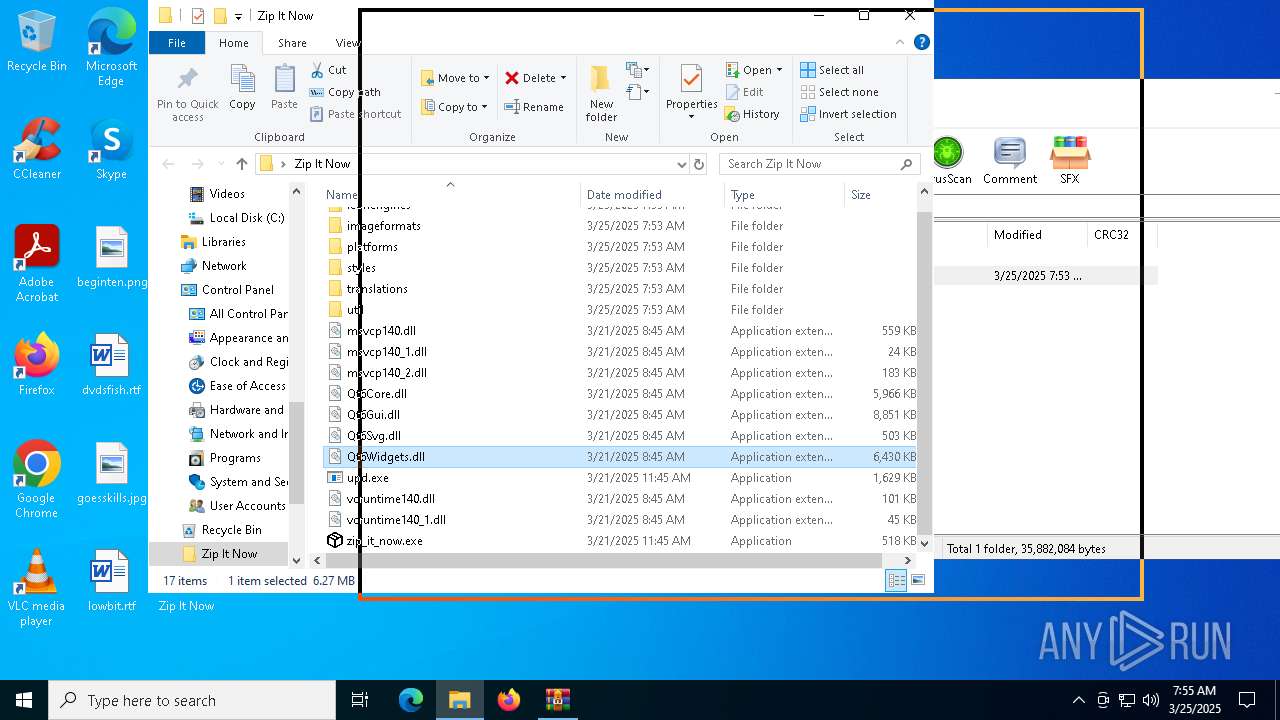The width and height of the screenshot is (1280, 720).
Task: Select the zip_it_now.exe file
Action: pyautogui.click(x=384, y=541)
